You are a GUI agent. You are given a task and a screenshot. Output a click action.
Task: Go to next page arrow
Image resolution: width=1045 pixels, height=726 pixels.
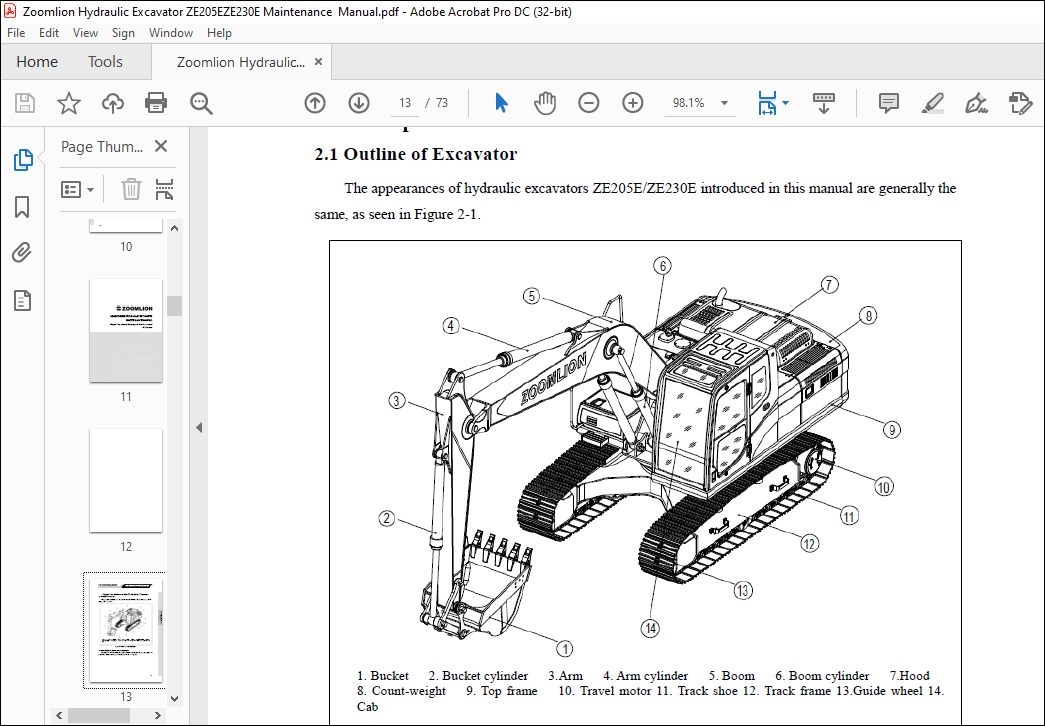(x=359, y=103)
